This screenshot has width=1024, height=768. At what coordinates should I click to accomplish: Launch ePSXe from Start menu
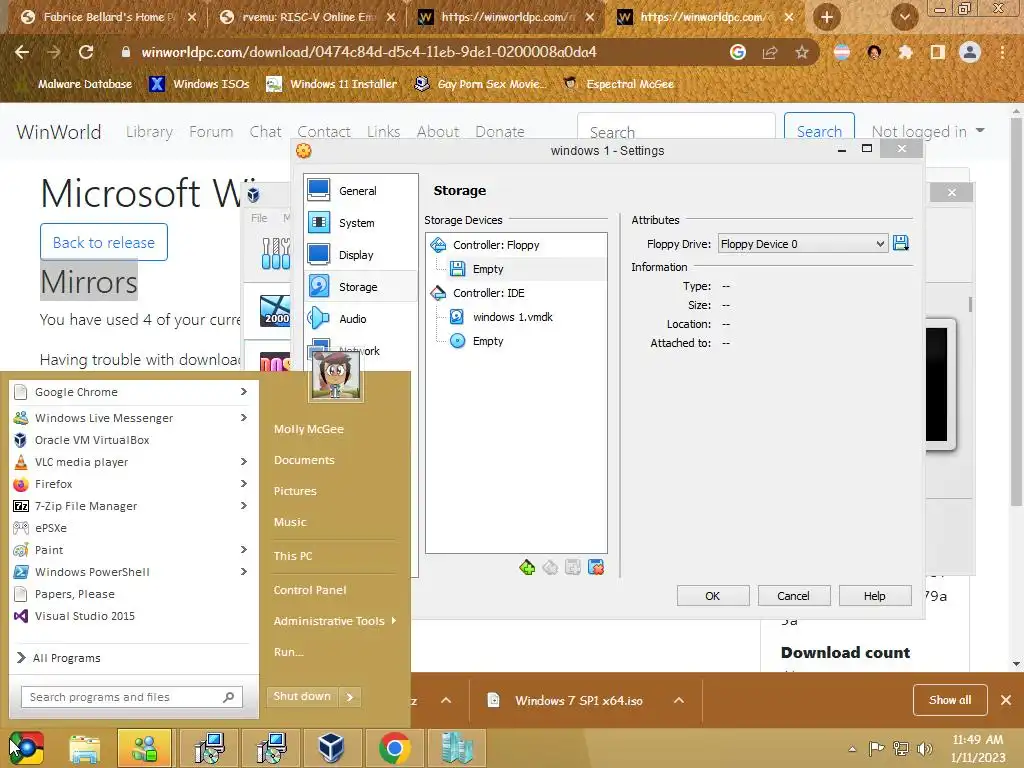[131, 528]
